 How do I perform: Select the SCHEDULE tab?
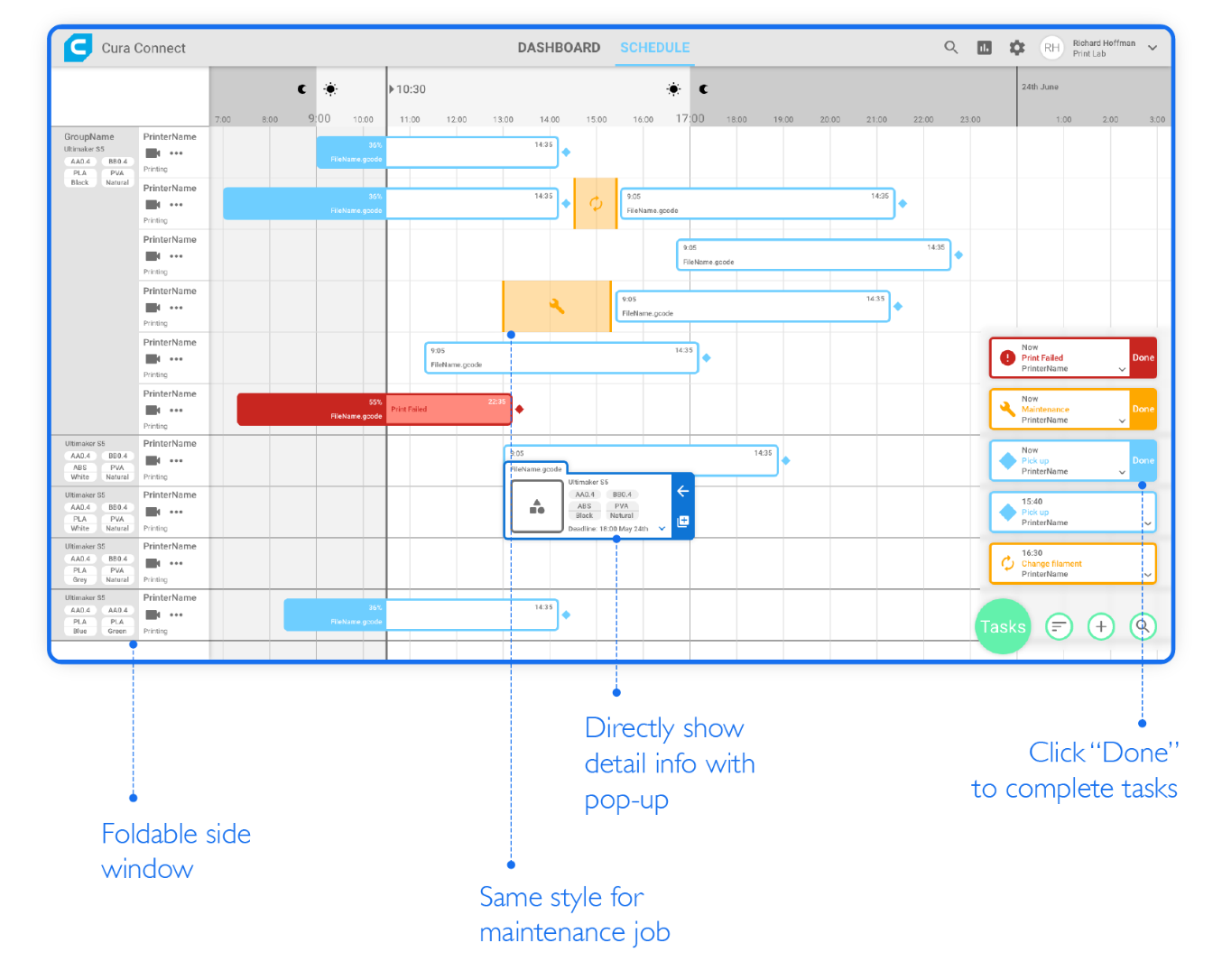655,48
